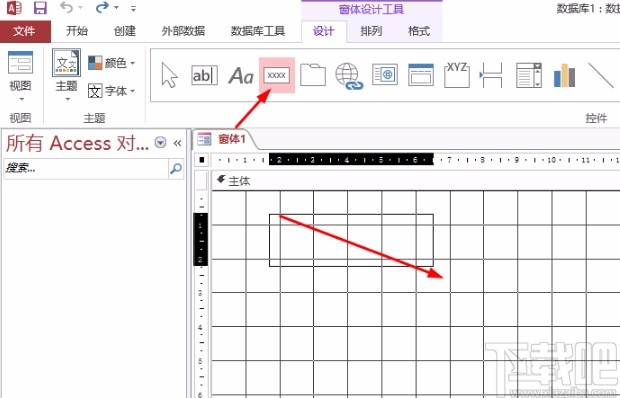Image resolution: width=620 pixels, height=398 pixels.
Task: Click the Access application icon
Action: [x=14, y=8]
